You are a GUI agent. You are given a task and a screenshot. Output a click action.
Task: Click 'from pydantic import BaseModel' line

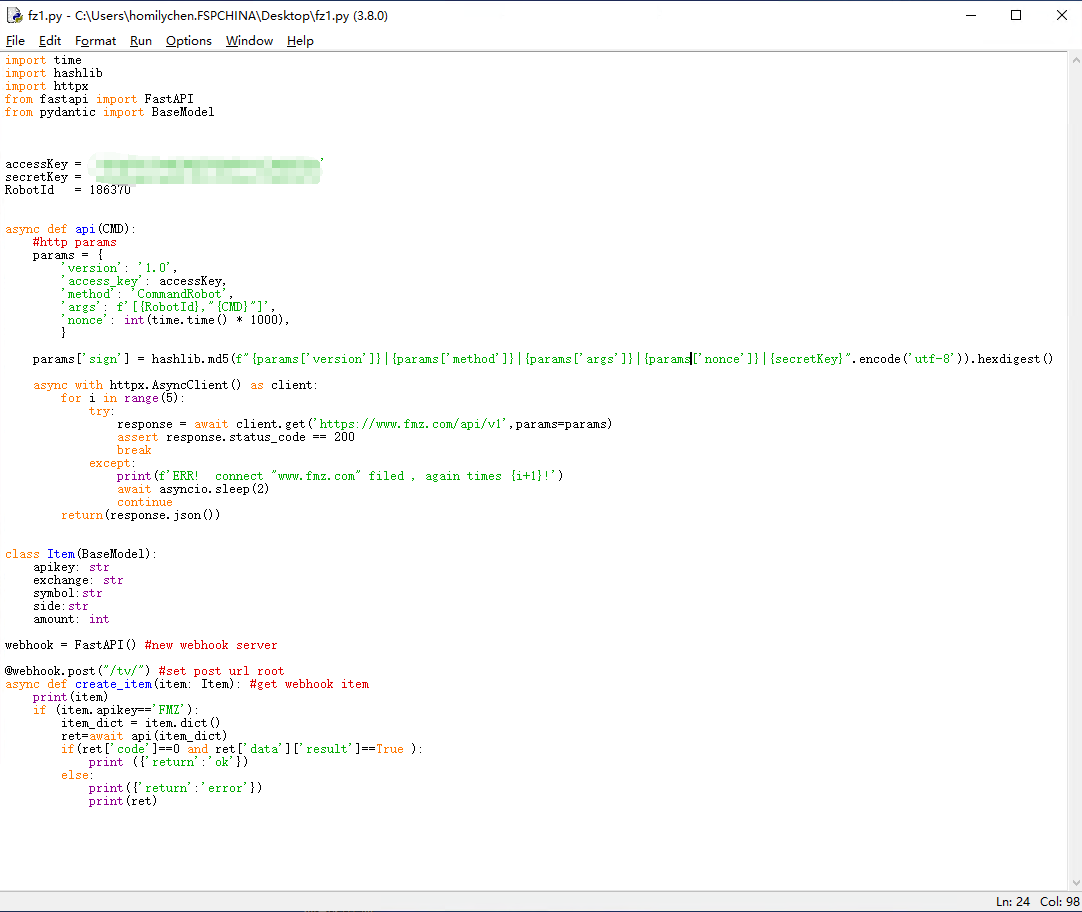point(110,112)
